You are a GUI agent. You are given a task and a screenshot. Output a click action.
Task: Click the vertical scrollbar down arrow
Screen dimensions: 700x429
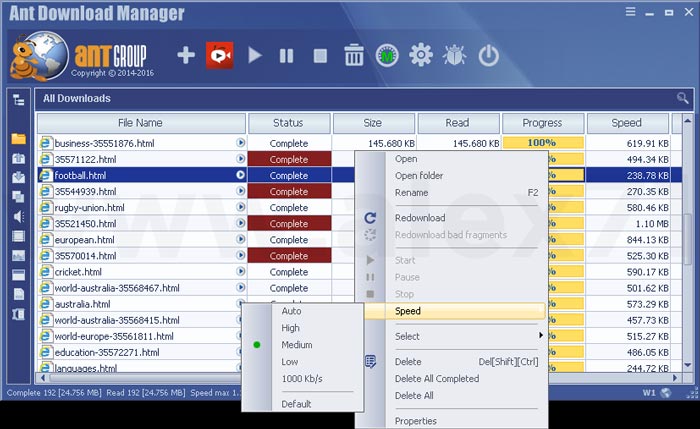688,366
